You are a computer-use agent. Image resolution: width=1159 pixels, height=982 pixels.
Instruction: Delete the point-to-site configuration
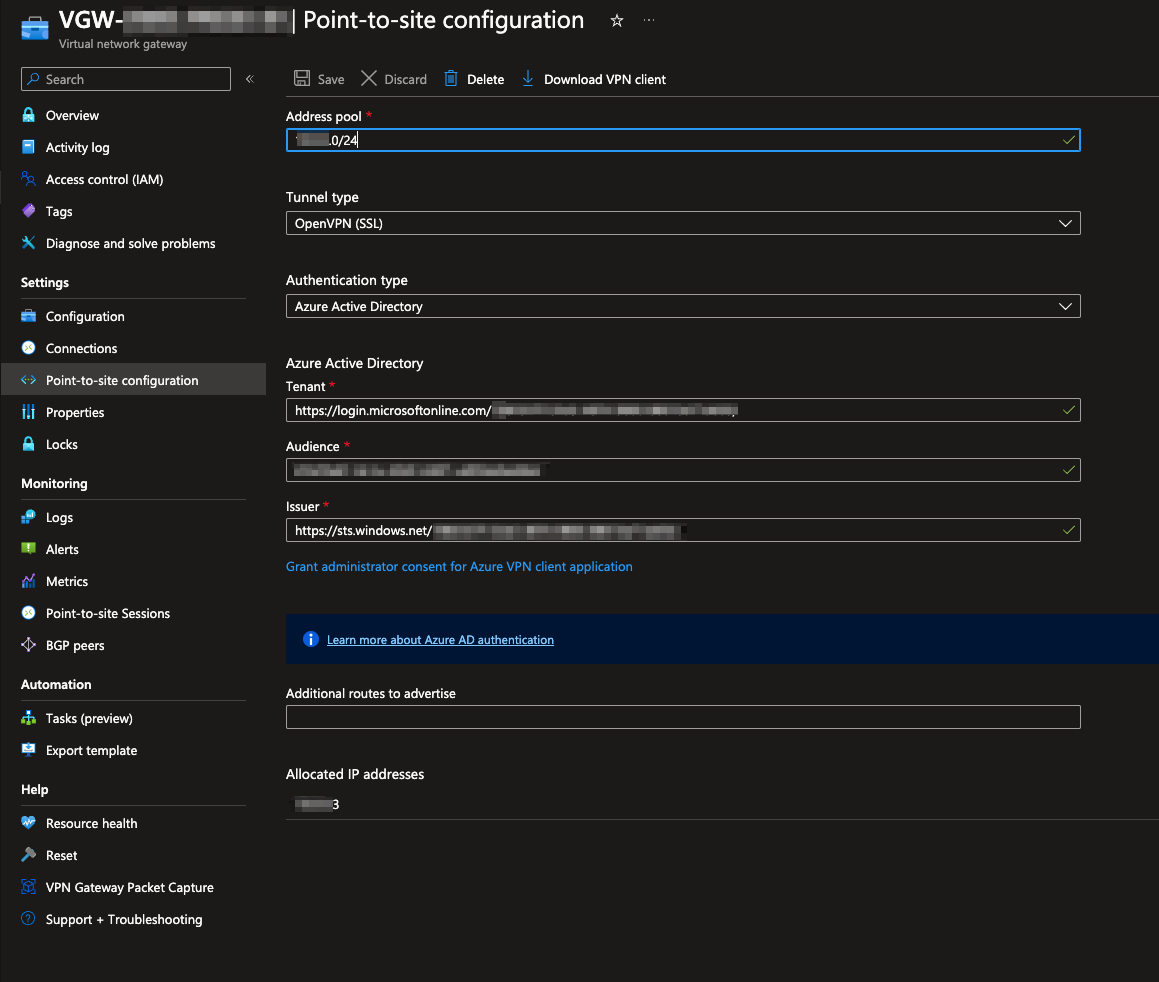point(474,79)
